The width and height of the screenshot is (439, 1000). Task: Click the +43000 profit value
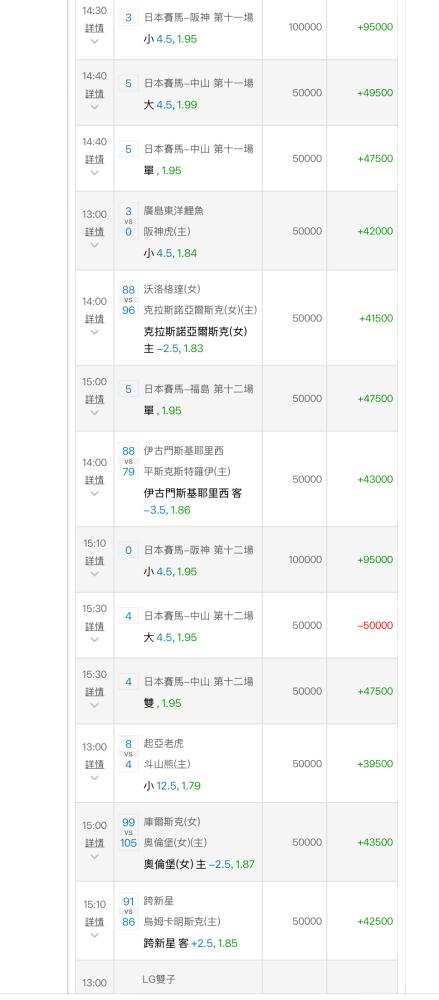(375, 479)
